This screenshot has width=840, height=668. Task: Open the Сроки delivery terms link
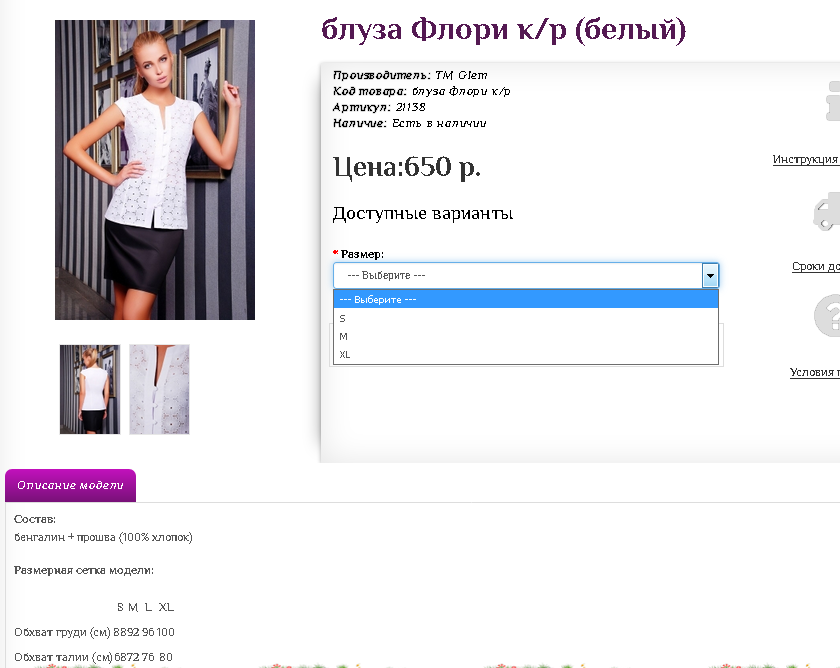[x=815, y=266]
